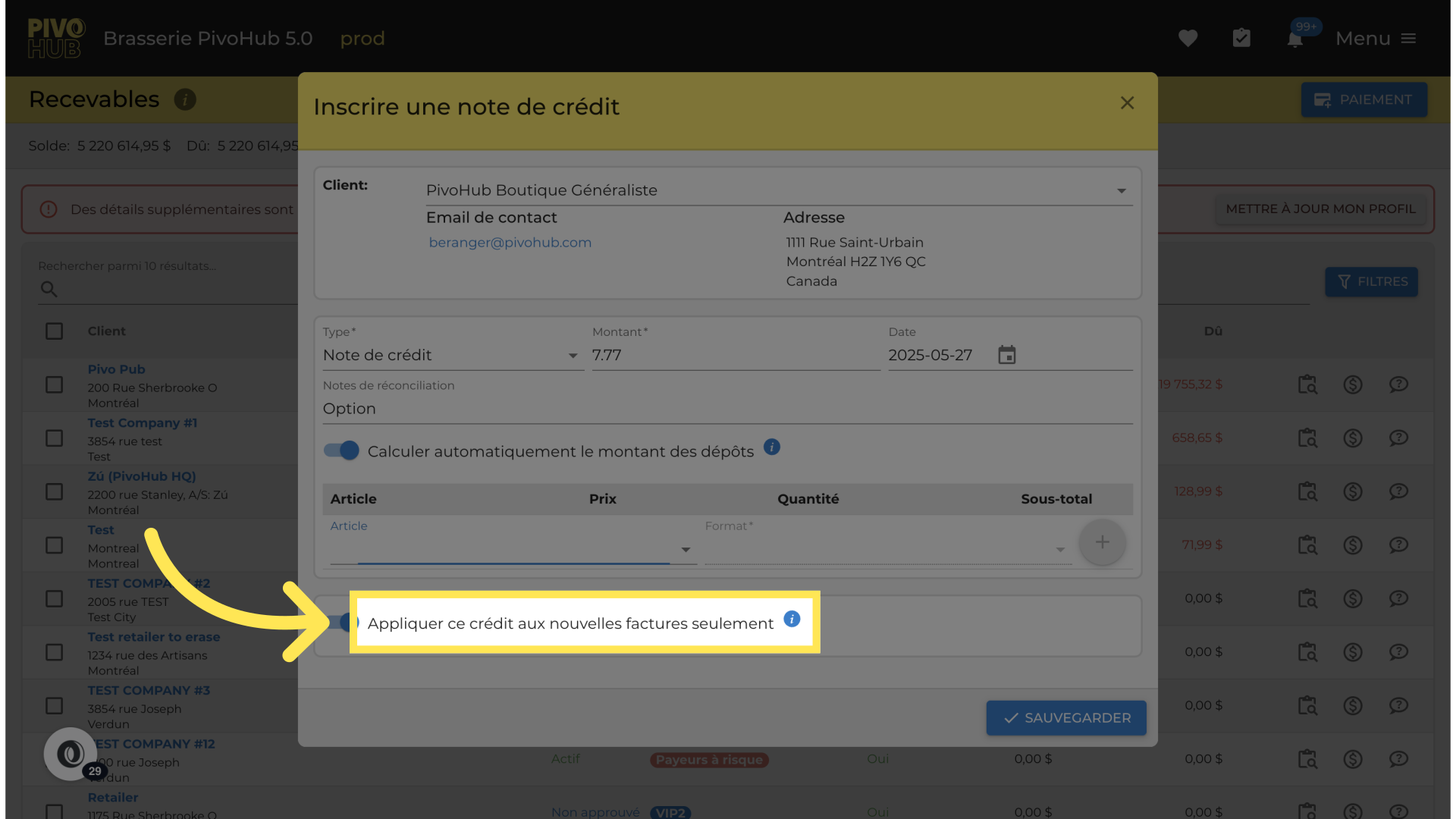Open the Type dropdown showing Note de crédit
Viewport: 1456px width, 819px height.
tap(452, 356)
